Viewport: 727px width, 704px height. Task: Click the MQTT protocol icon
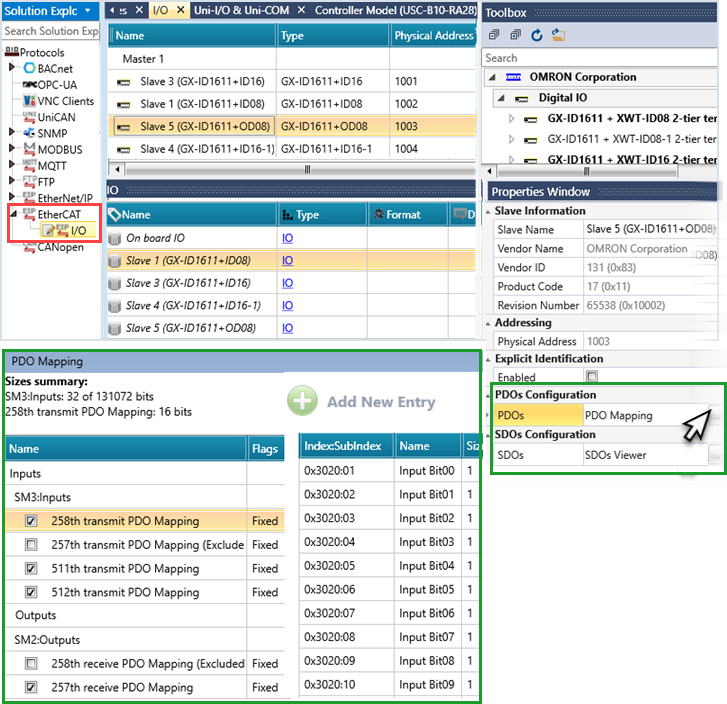[x=29, y=165]
